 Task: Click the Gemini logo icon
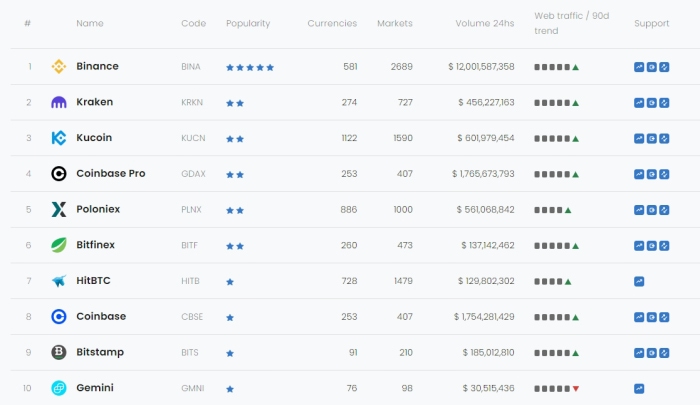click(59, 388)
